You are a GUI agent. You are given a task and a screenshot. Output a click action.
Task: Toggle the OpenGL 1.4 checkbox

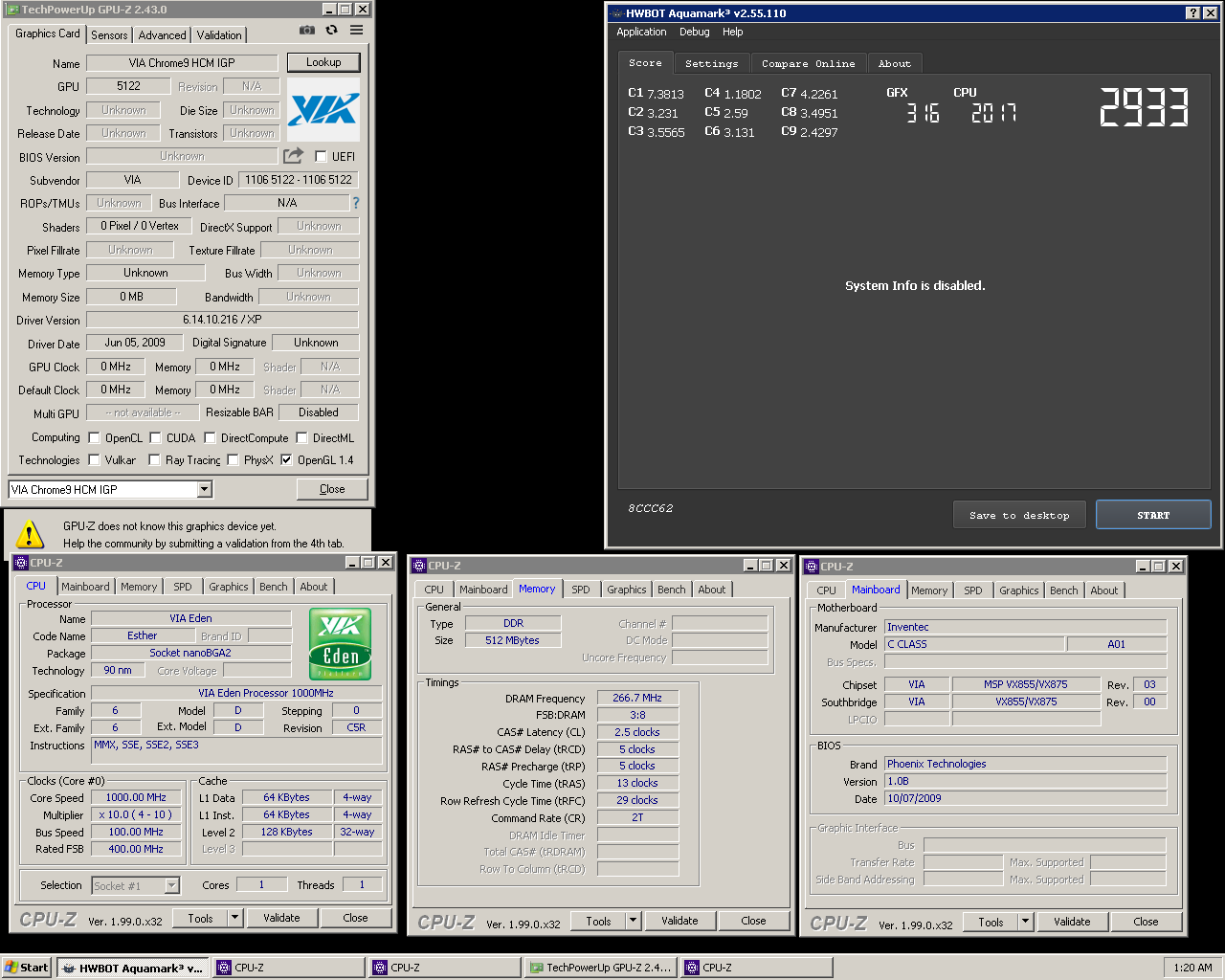[x=286, y=459]
